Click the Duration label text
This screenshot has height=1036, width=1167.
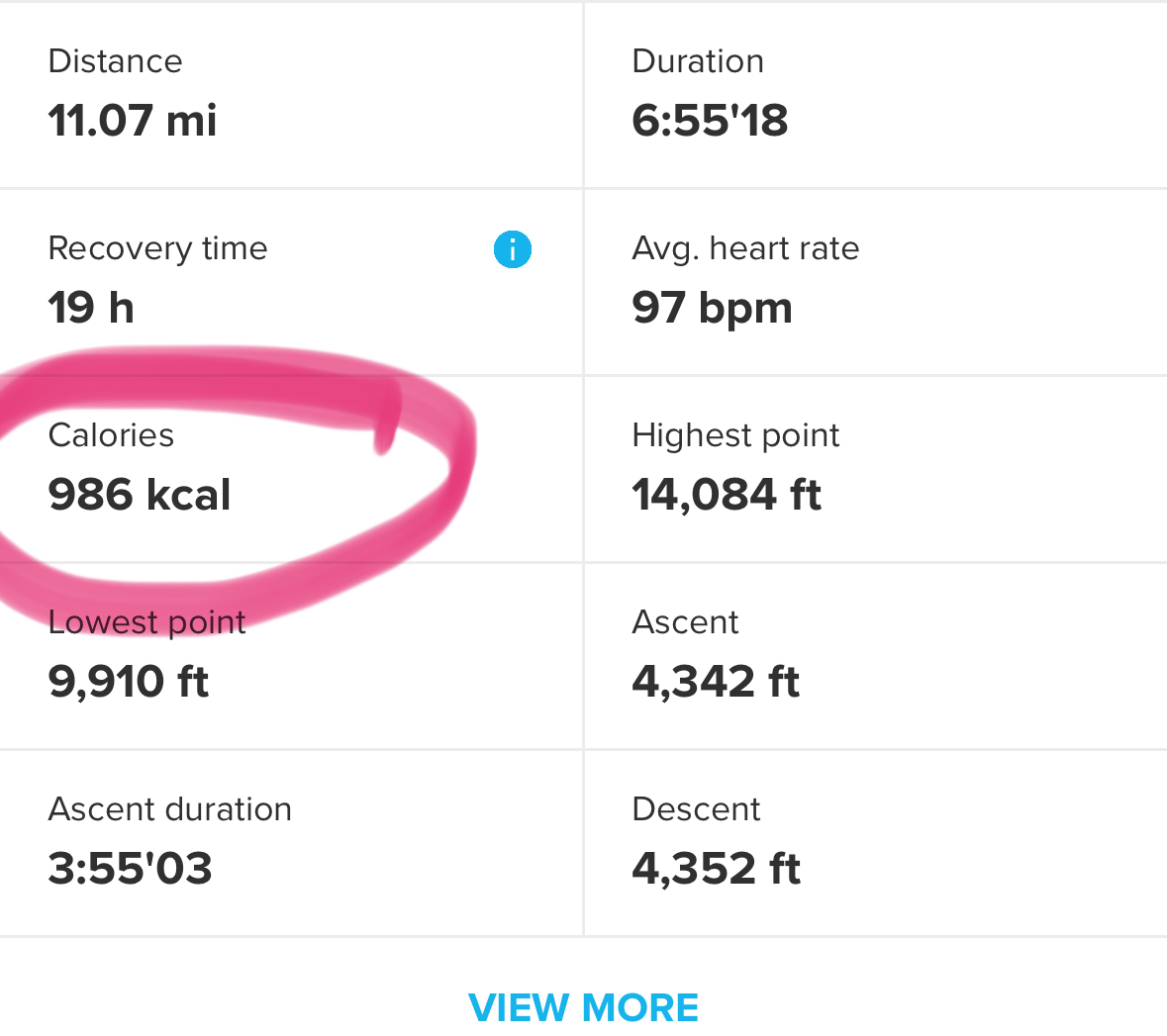(698, 61)
